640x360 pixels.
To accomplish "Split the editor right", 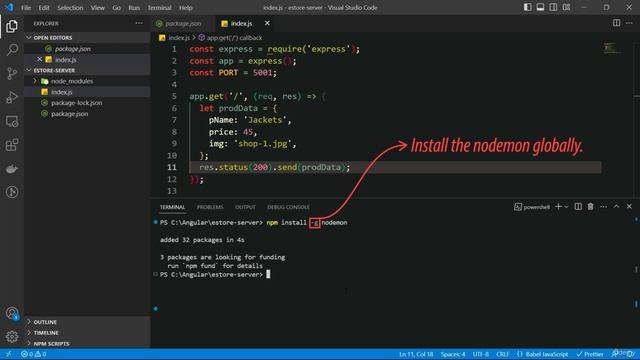I will 616,23.
